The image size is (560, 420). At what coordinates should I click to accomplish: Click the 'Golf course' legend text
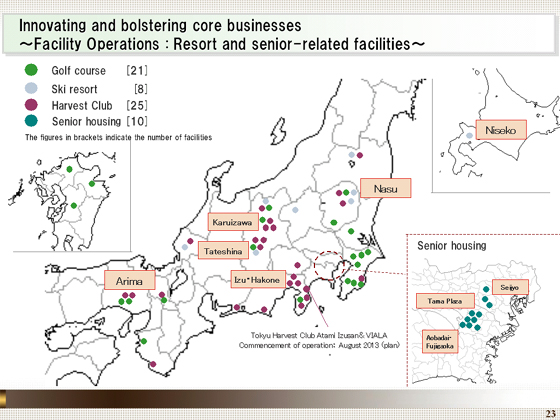79,70
